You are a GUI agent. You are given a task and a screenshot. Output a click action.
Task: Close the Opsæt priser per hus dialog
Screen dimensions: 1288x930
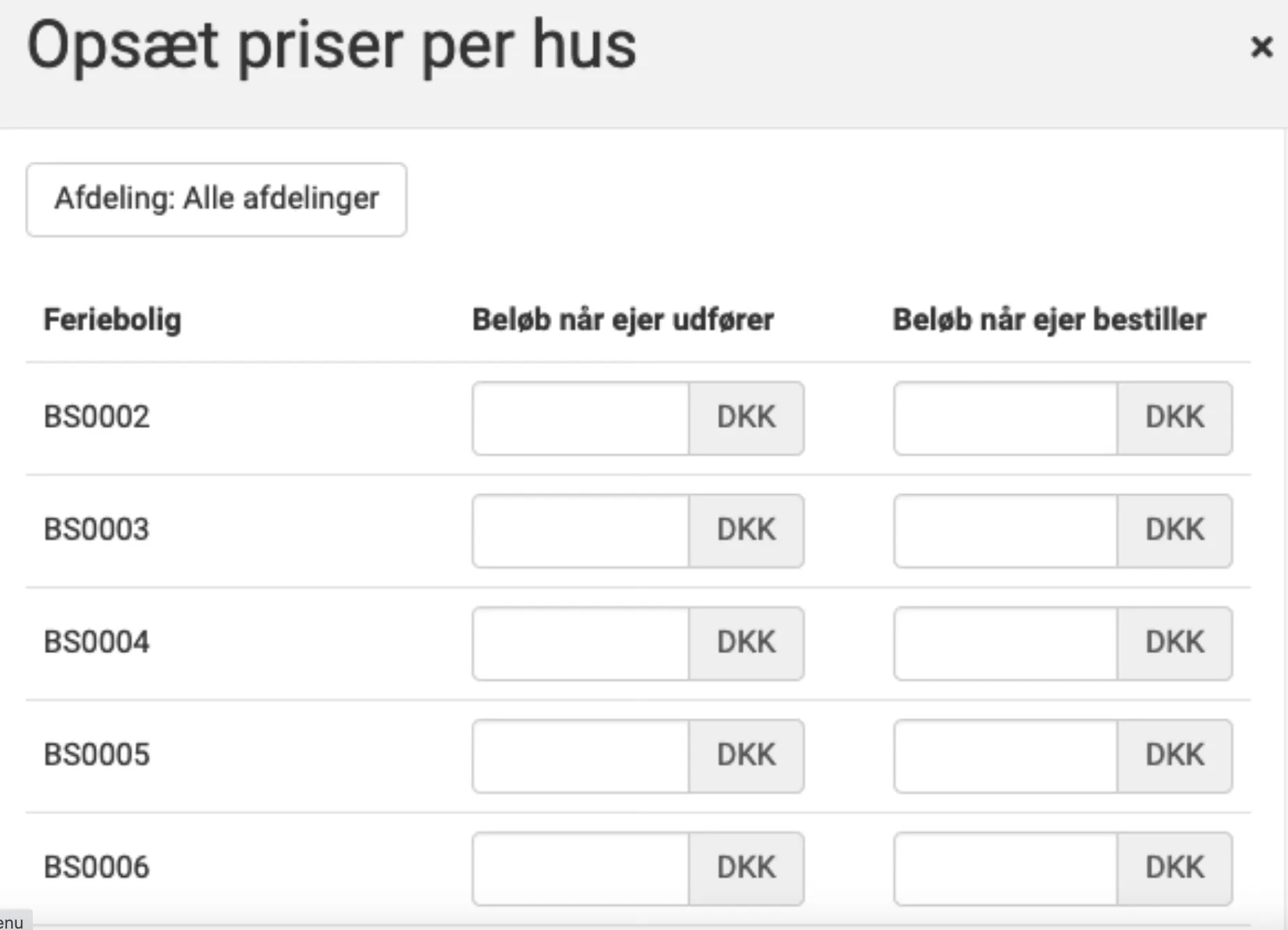click(x=1262, y=47)
